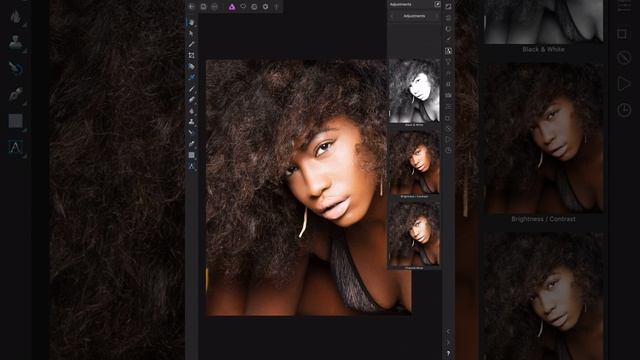640x360 pixels.
Task: Open the question mark help icon
Action: [x=448, y=353]
